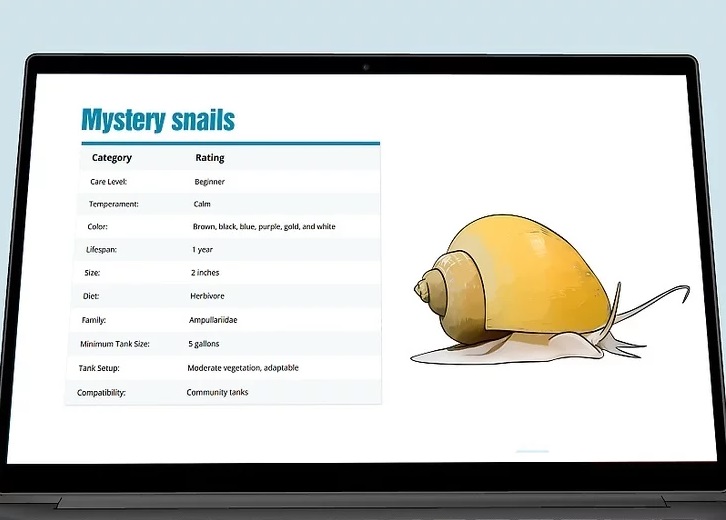This screenshot has height=520, width=726.
Task: Select the Category column header
Action: pos(112,158)
